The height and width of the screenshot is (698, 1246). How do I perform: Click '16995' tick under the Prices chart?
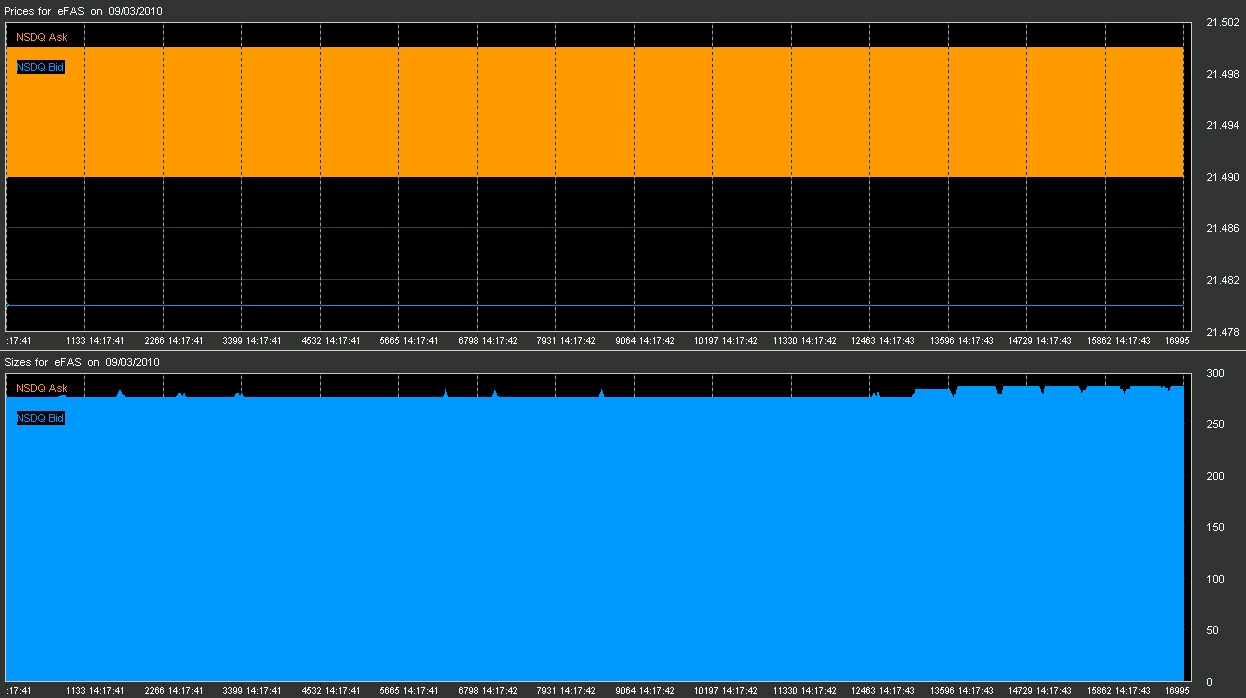pyautogui.click(x=1177, y=341)
